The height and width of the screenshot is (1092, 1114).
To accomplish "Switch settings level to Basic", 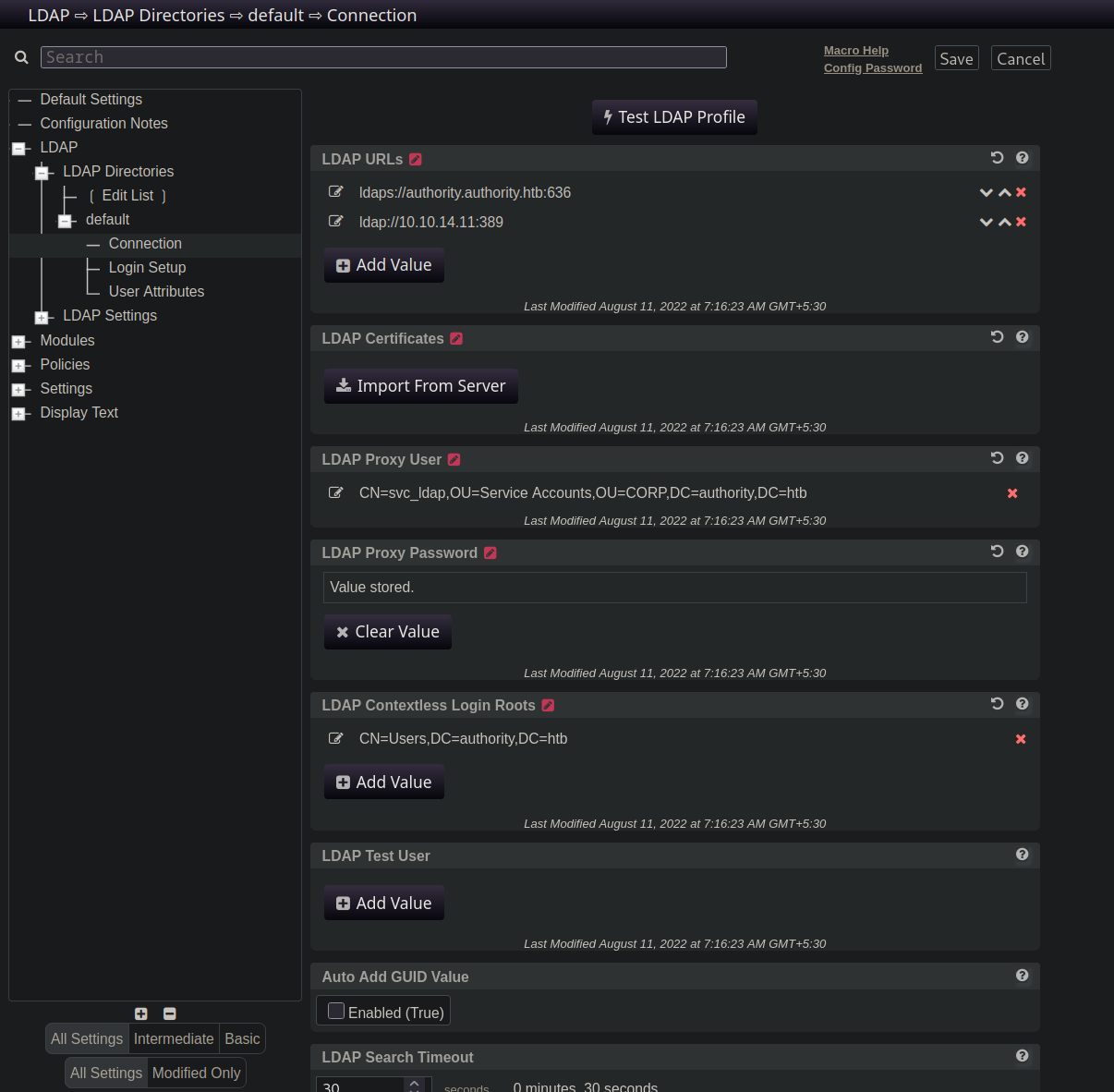I will (x=242, y=1038).
